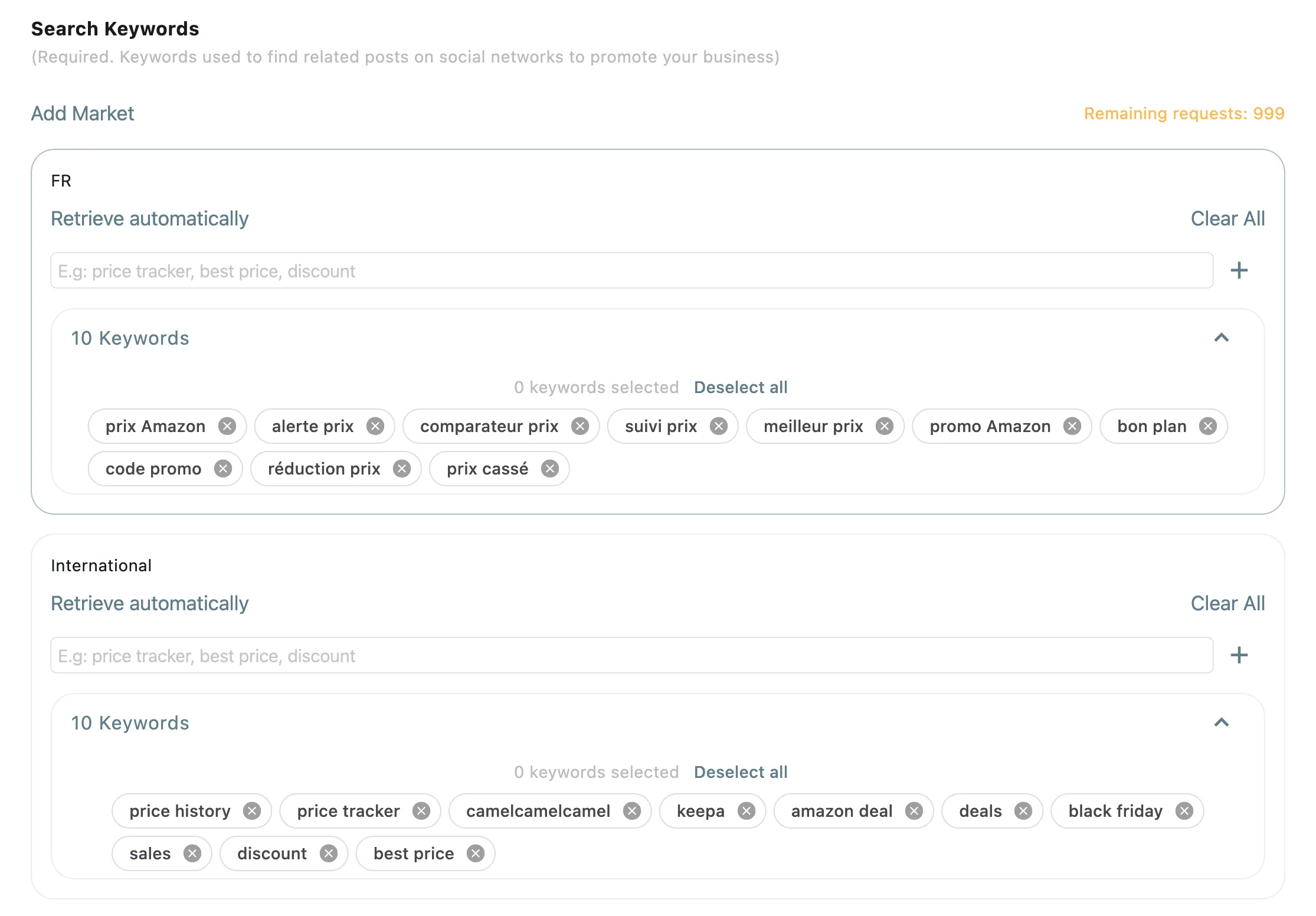Click the plus icon in International market
This screenshot has width=1316, height=916.
click(x=1239, y=655)
